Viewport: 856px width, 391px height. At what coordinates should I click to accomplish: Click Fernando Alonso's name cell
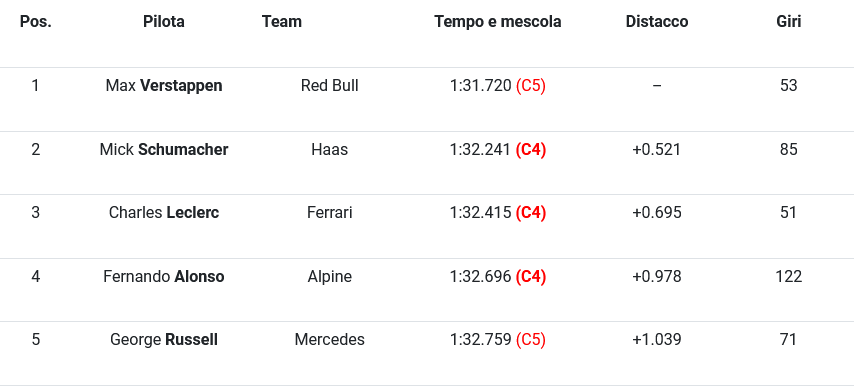pos(164,277)
